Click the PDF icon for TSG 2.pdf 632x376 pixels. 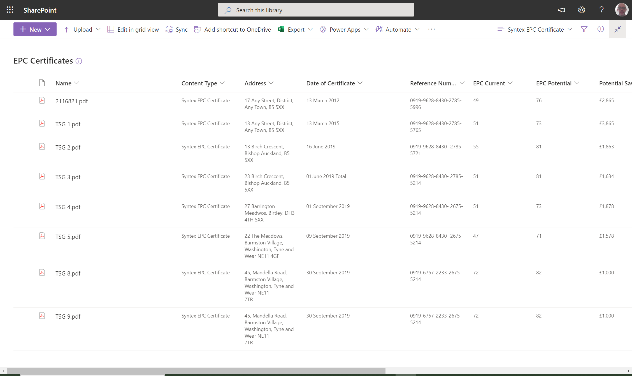pos(42,147)
